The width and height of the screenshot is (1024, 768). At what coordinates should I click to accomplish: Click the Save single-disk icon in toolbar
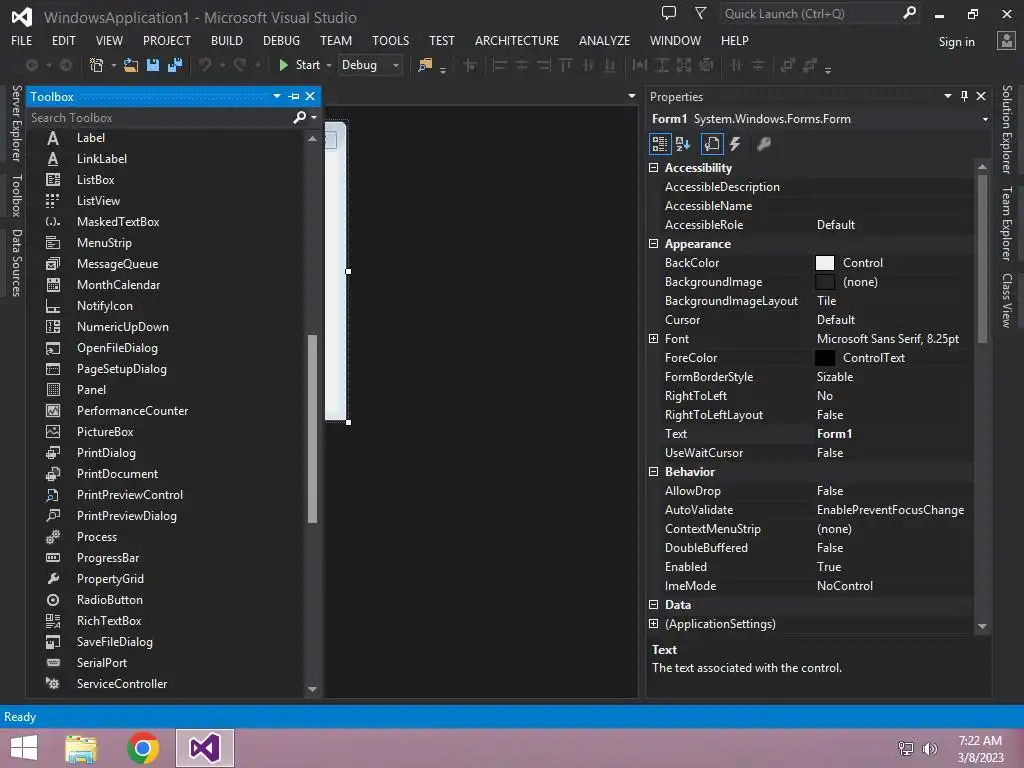click(153, 65)
